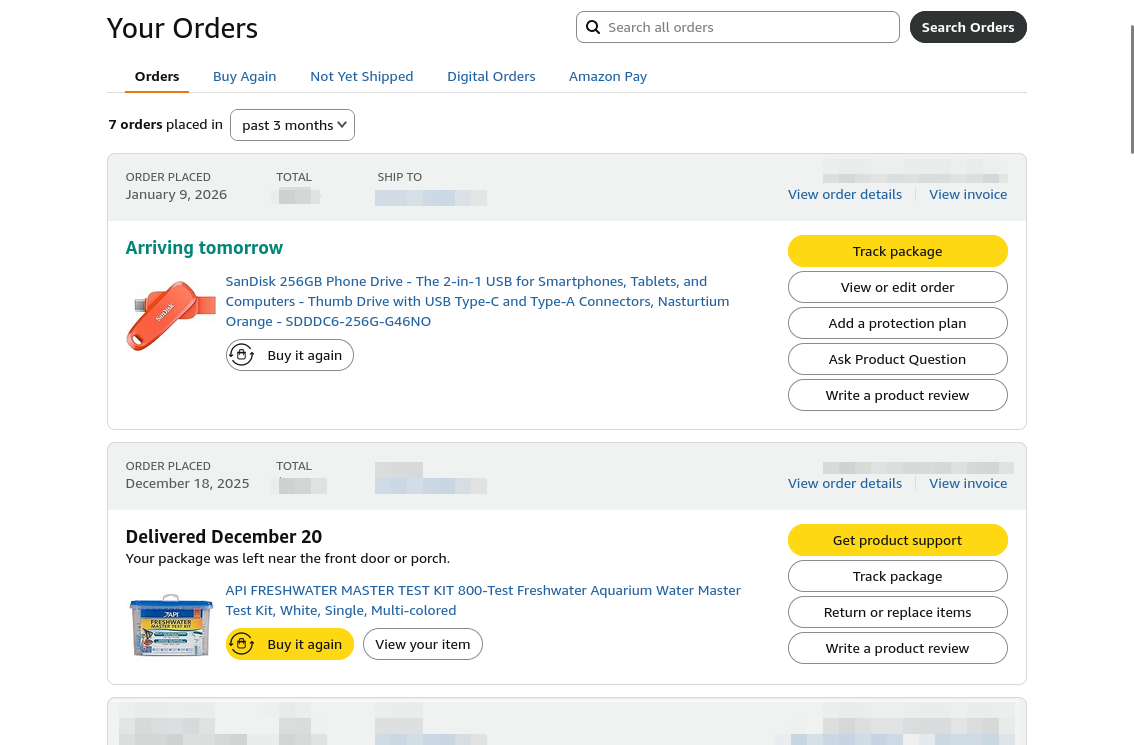Viewport: 1134px width, 745px height.
Task: View invoice for the January 9 order
Action: (x=968, y=194)
